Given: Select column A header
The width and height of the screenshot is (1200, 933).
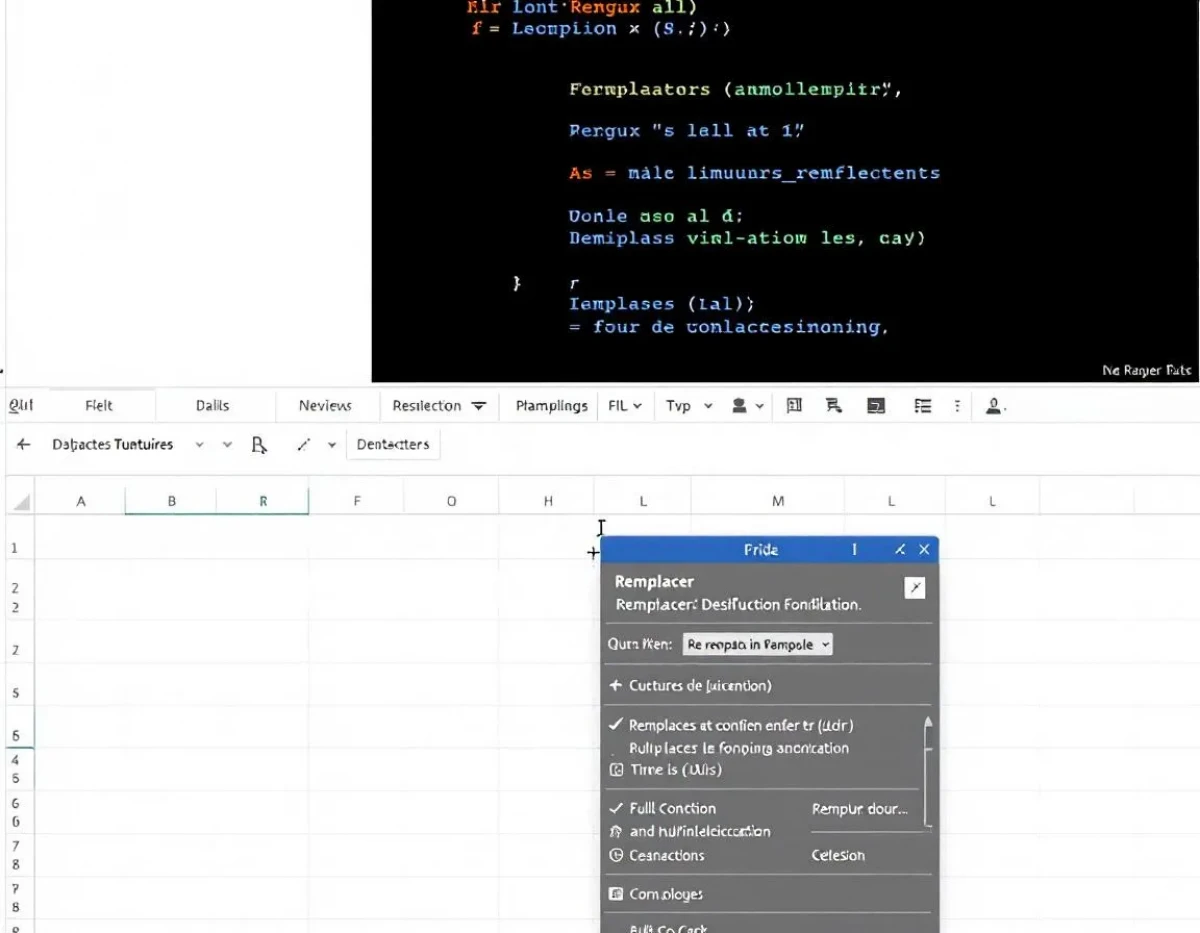Looking at the screenshot, I should (80, 502).
